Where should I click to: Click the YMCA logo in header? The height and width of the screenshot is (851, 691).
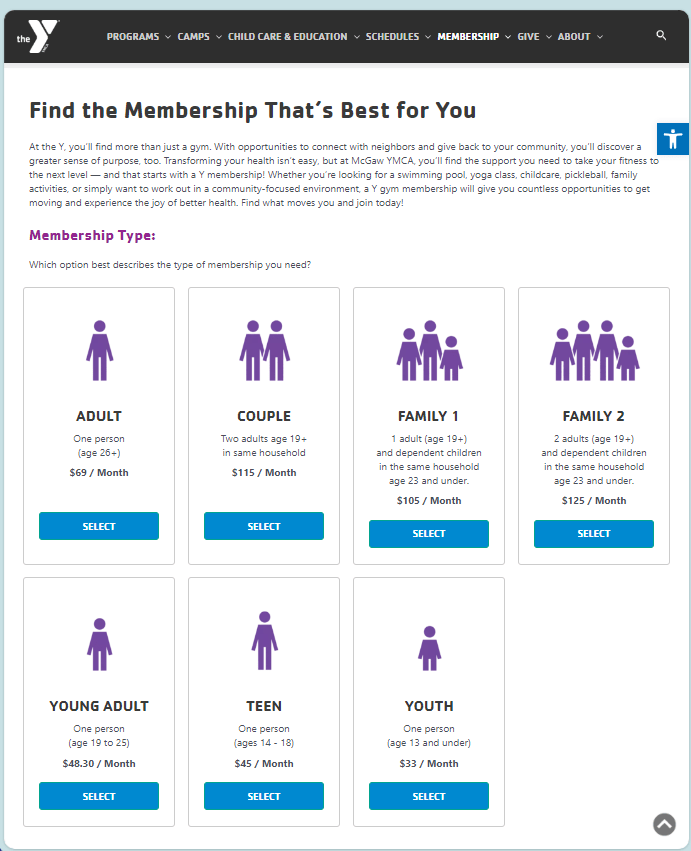pos(37,37)
